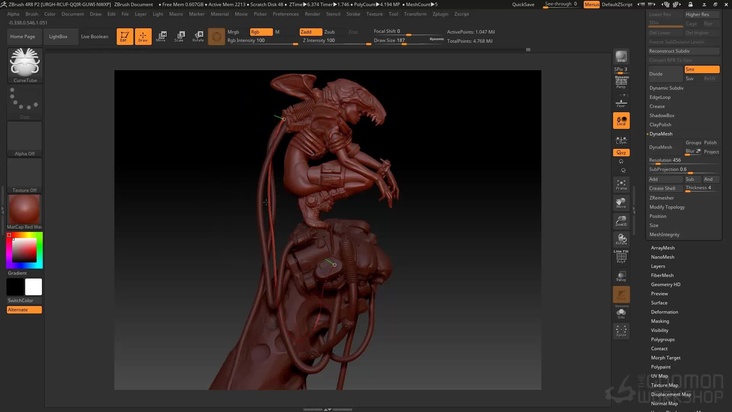Open the Brush menu
This screenshot has height=412, width=732.
click(32, 14)
